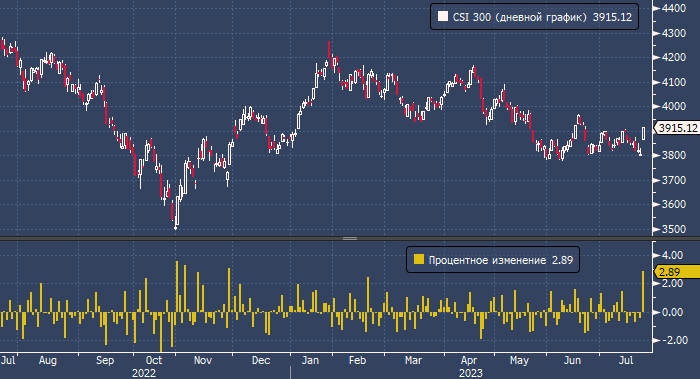Click the 3700 price axis label
Image resolution: width=700 pixels, height=379 pixels.
(674, 180)
